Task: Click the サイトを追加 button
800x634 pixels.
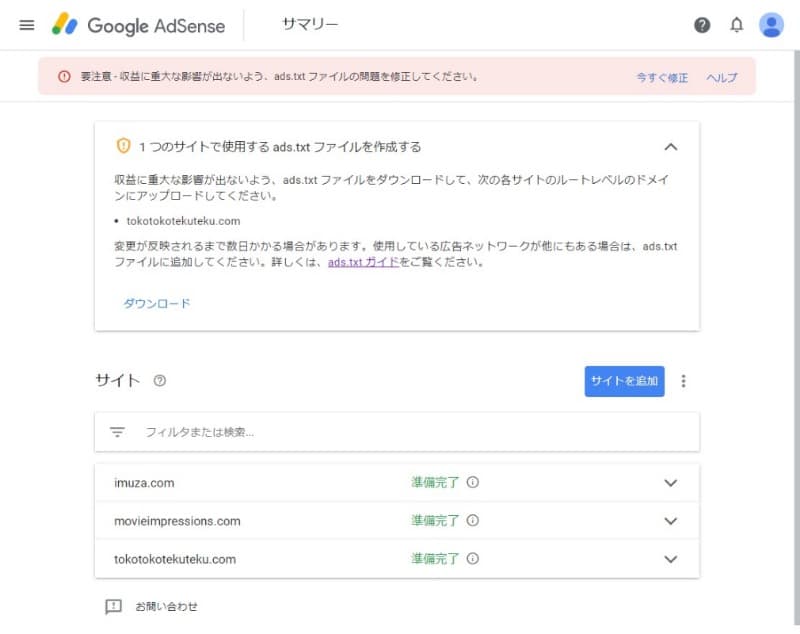Action: coord(624,381)
